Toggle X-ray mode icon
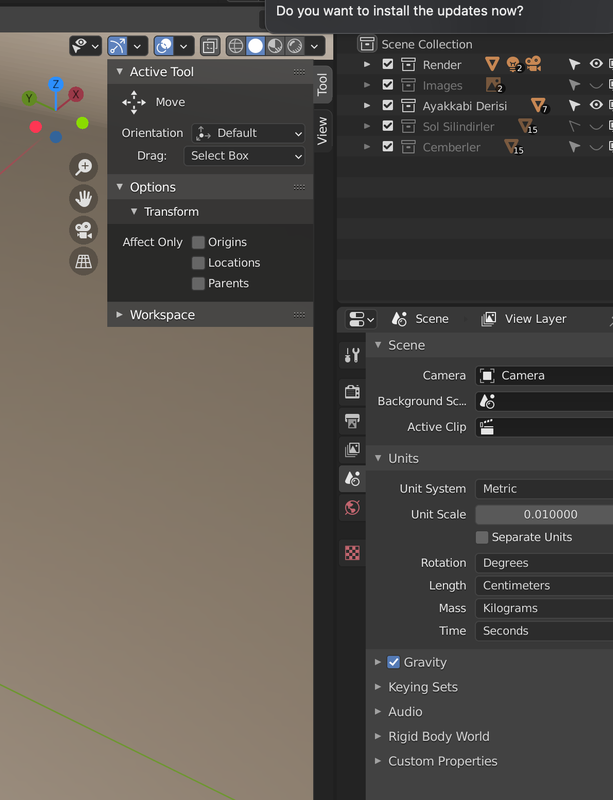 [210, 46]
